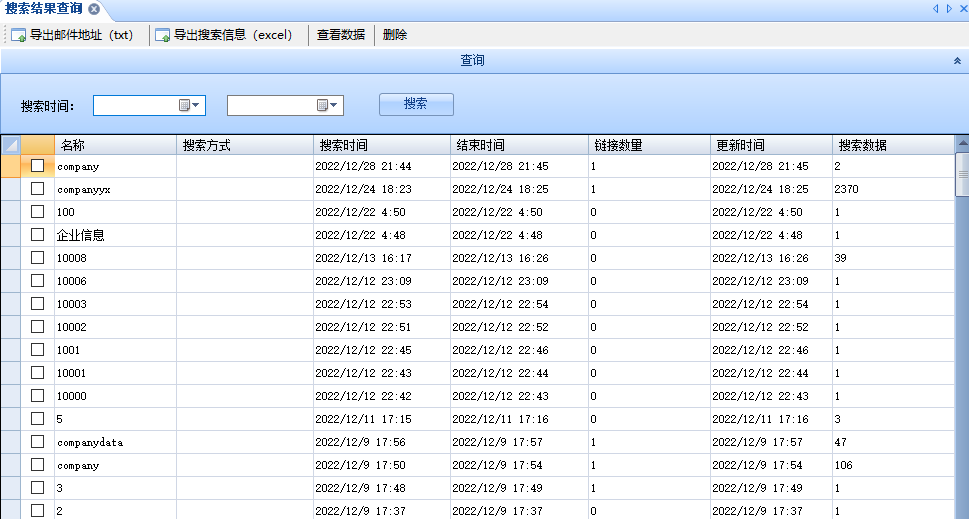The width and height of the screenshot is (969, 519).
Task: Click the vertical scrollbar thumb
Action: (962, 175)
